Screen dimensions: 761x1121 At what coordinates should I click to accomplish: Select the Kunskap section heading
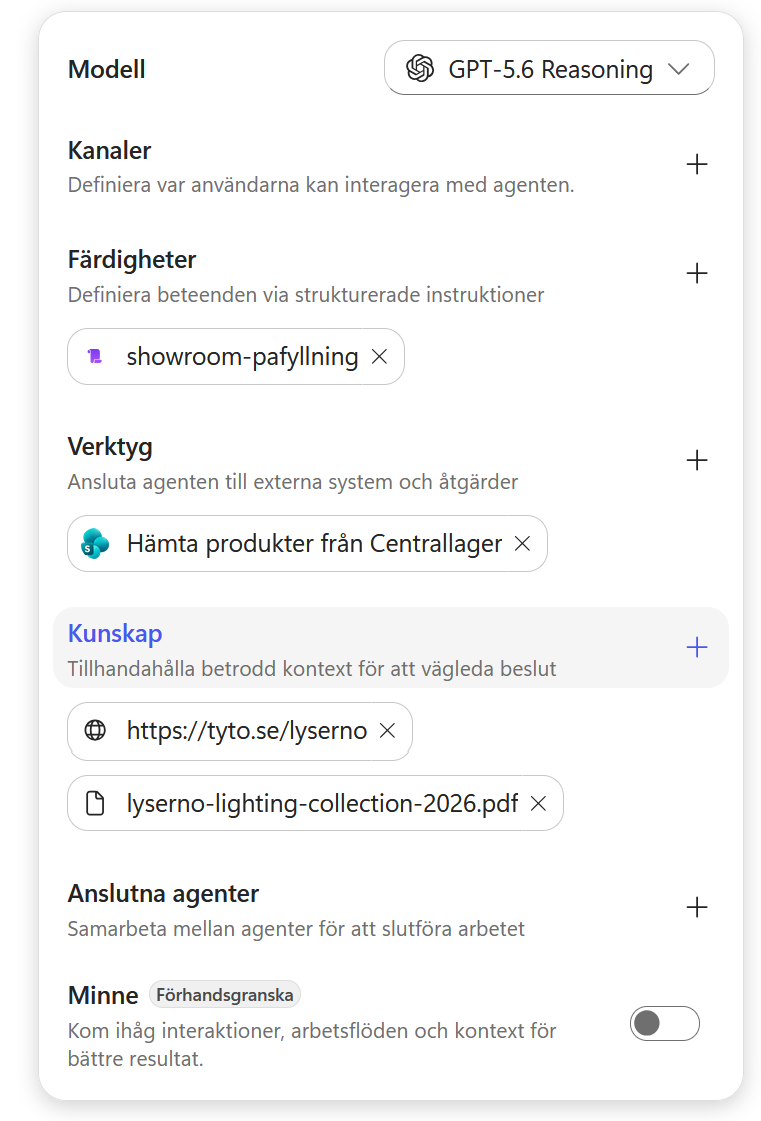tap(115, 633)
